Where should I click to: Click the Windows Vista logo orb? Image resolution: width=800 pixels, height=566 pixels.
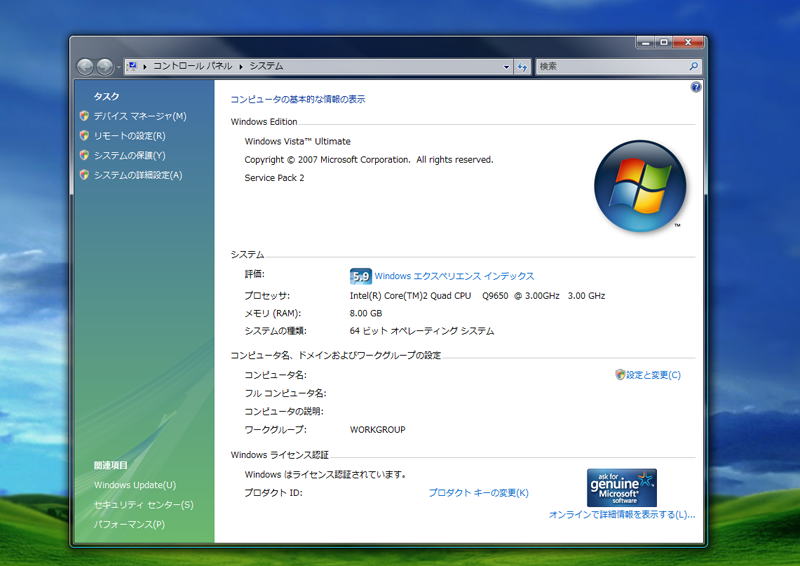tap(640, 186)
